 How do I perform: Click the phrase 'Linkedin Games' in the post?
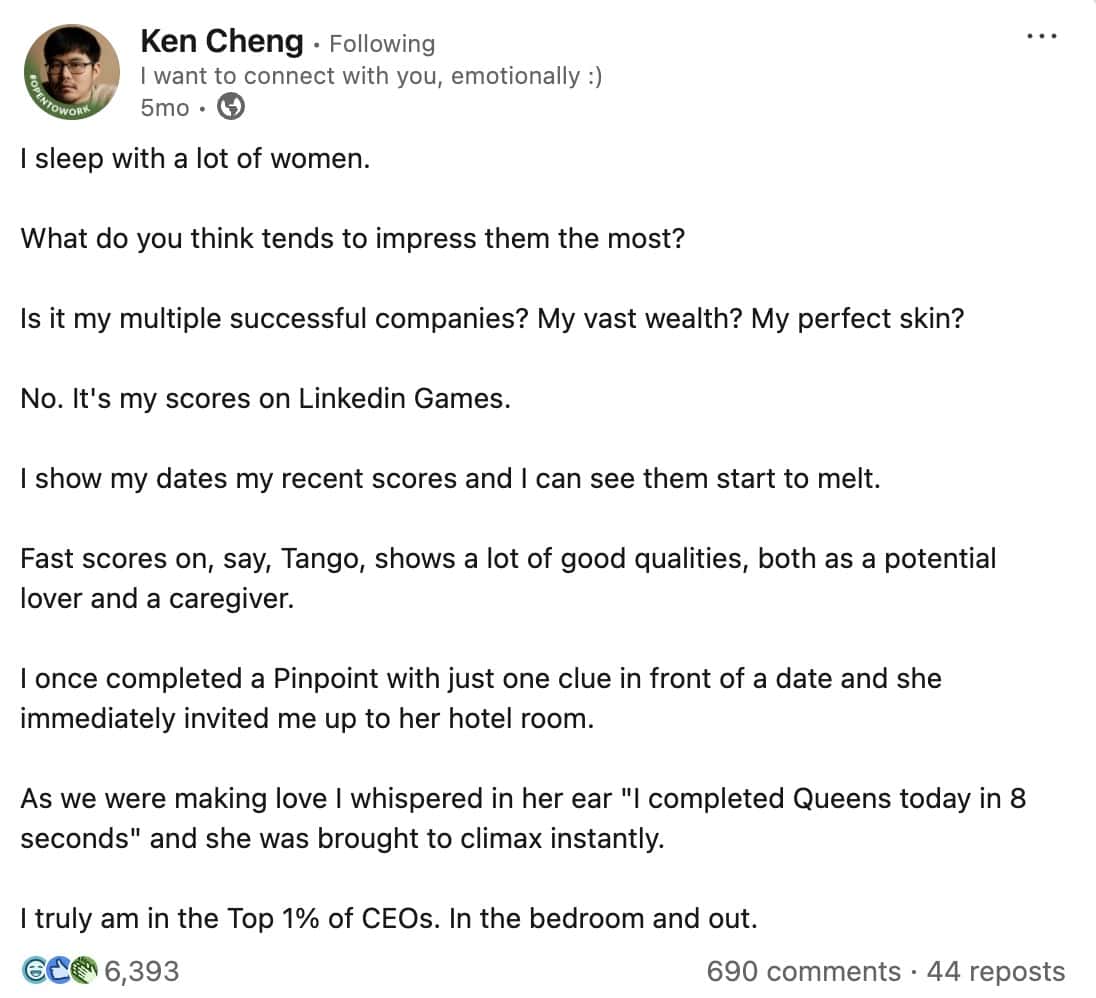click(404, 398)
